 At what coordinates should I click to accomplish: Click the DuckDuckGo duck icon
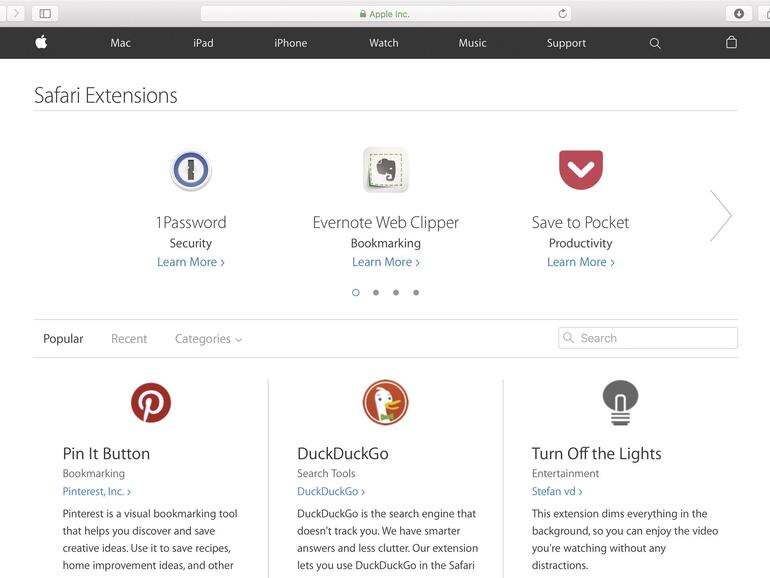[385, 402]
